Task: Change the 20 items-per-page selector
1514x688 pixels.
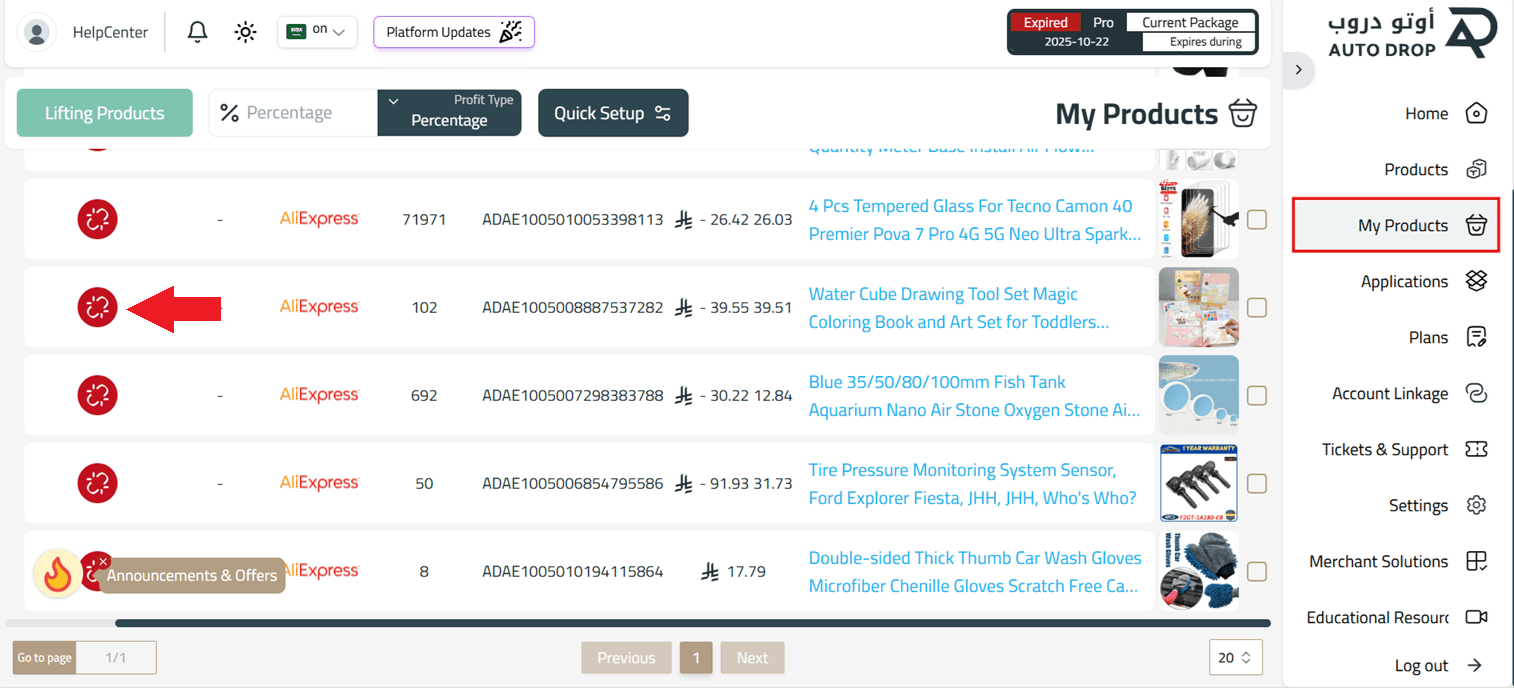Action: point(1235,657)
